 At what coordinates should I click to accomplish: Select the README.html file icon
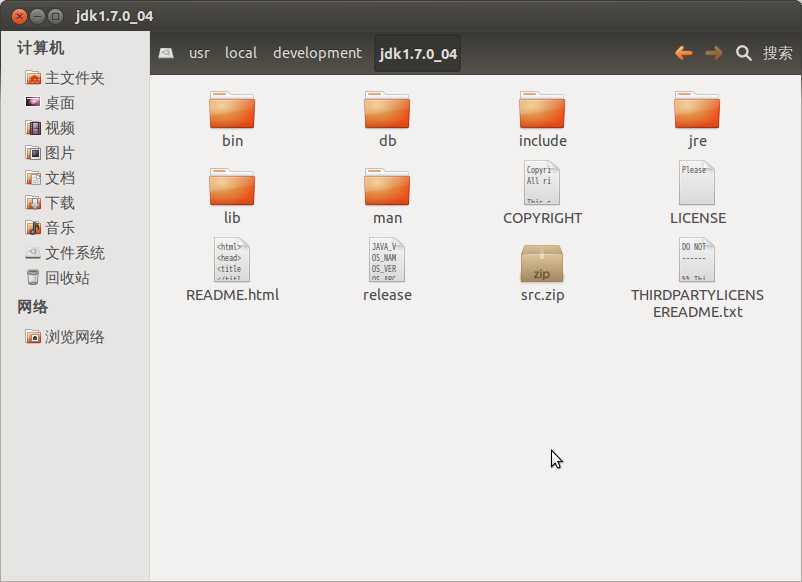(x=232, y=259)
